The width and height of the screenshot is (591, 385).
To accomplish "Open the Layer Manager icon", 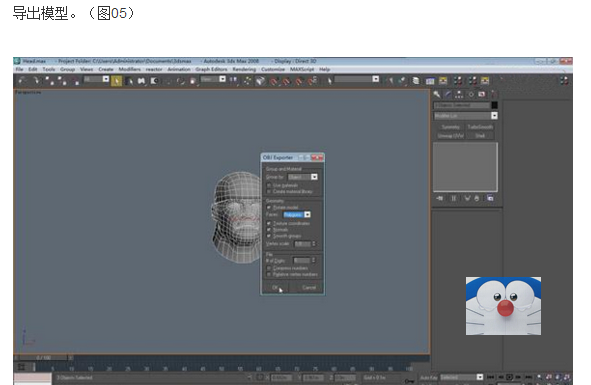I will (416, 81).
